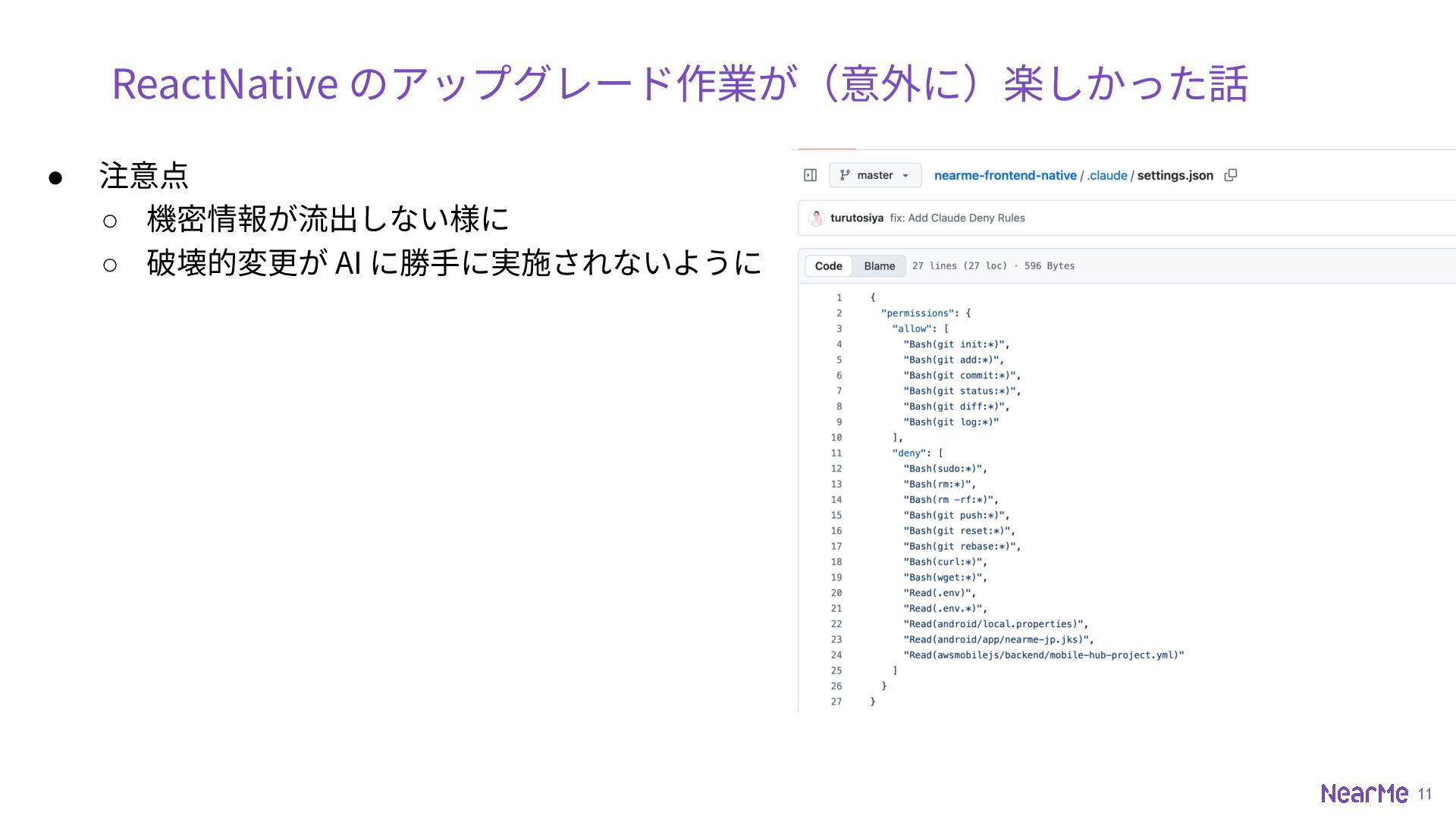The width and height of the screenshot is (1456, 819).
Task: Select the 'Bash(git reset:*)' line
Action: pos(959,531)
